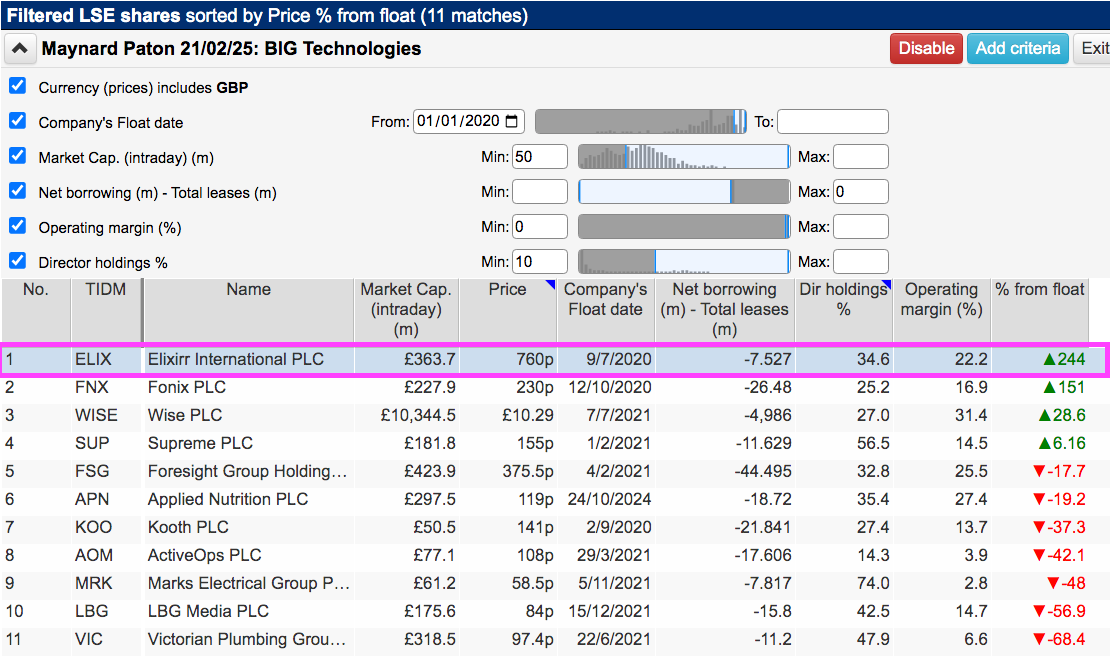Image resolution: width=1110 pixels, height=660 pixels.
Task: Sort by Market Cap. (intraday) column header
Action: click(406, 309)
